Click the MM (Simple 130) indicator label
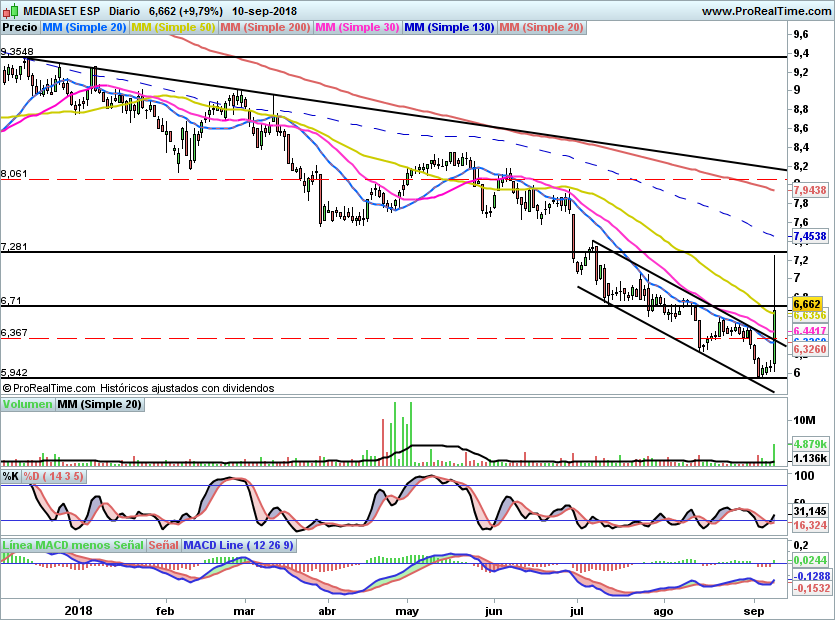 [449, 27]
